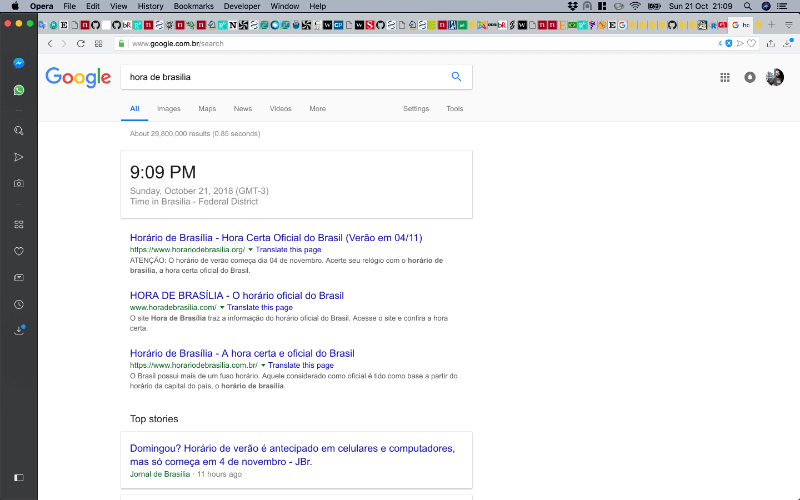Open the tab menu at the right of the tab bar
This screenshot has width=800, height=500.
coord(789,24)
